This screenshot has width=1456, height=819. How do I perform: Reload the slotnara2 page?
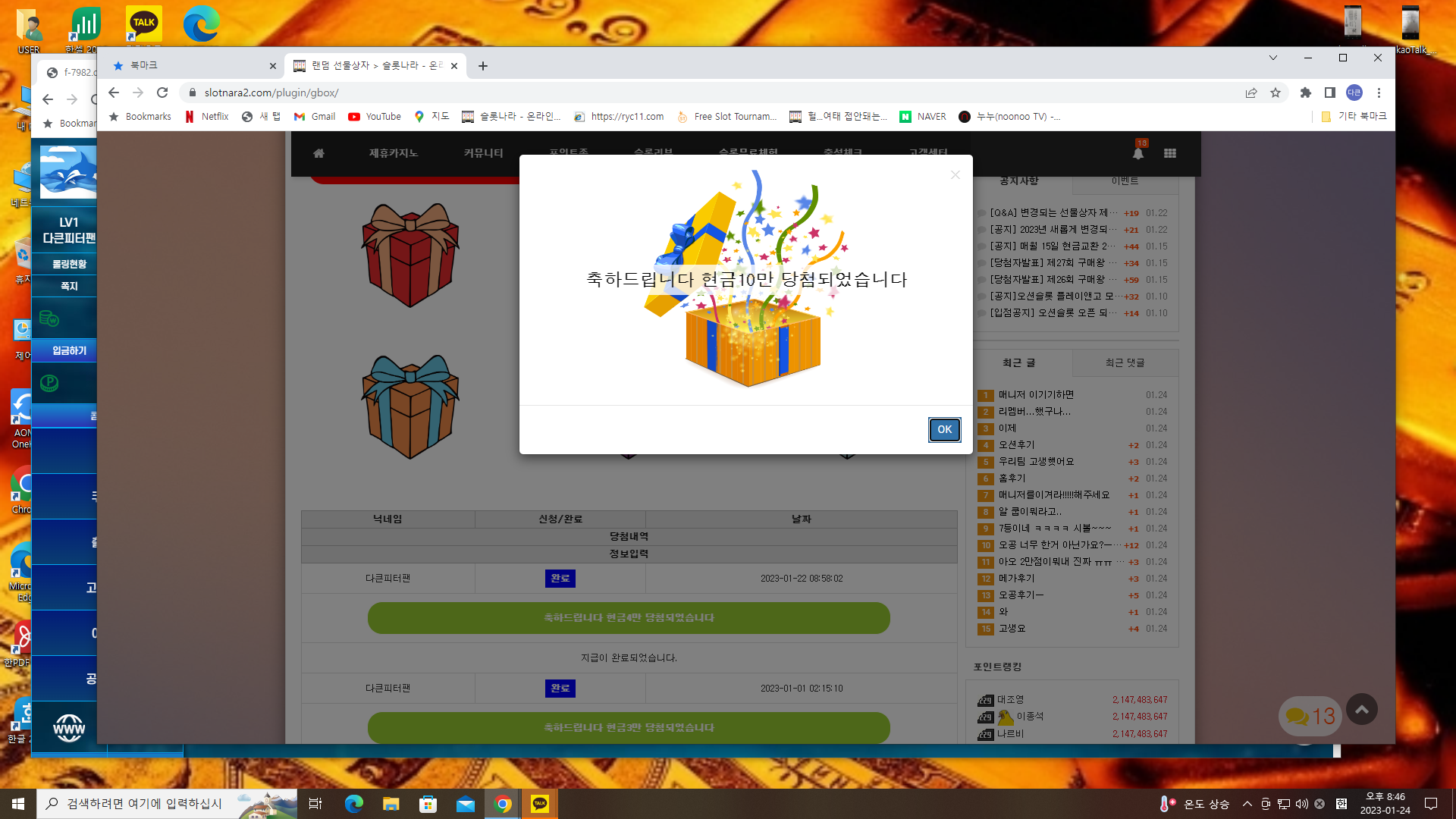pyautogui.click(x=162, y=93)
